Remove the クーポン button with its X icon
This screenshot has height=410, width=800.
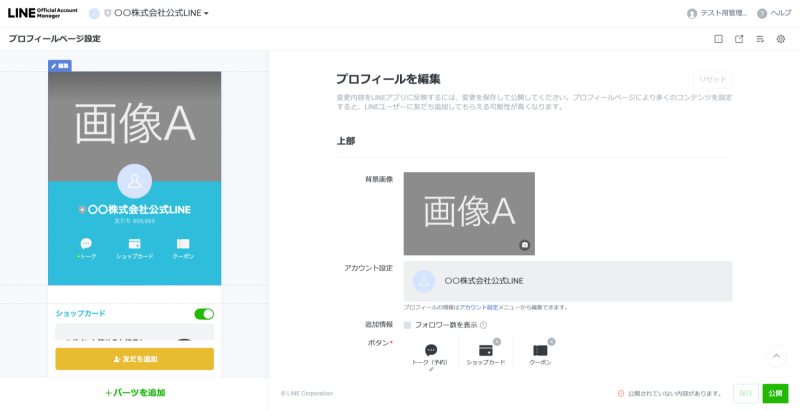click(551, 342)
